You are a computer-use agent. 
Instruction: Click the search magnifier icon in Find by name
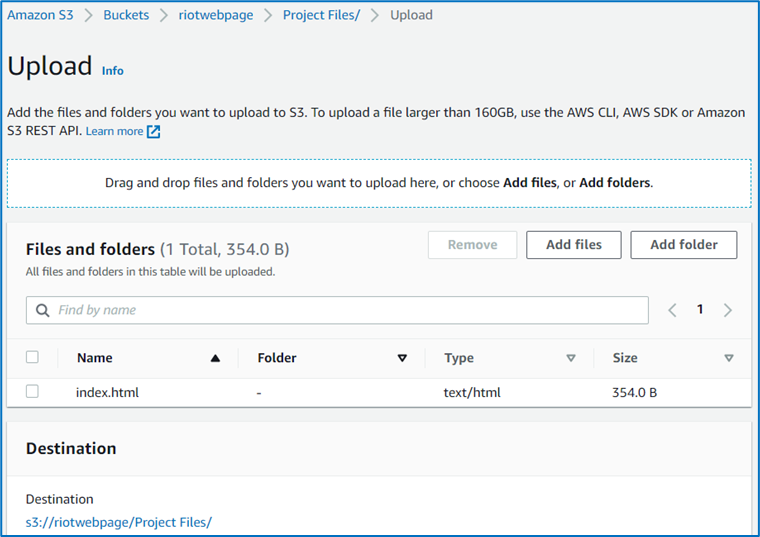point(43,310)
